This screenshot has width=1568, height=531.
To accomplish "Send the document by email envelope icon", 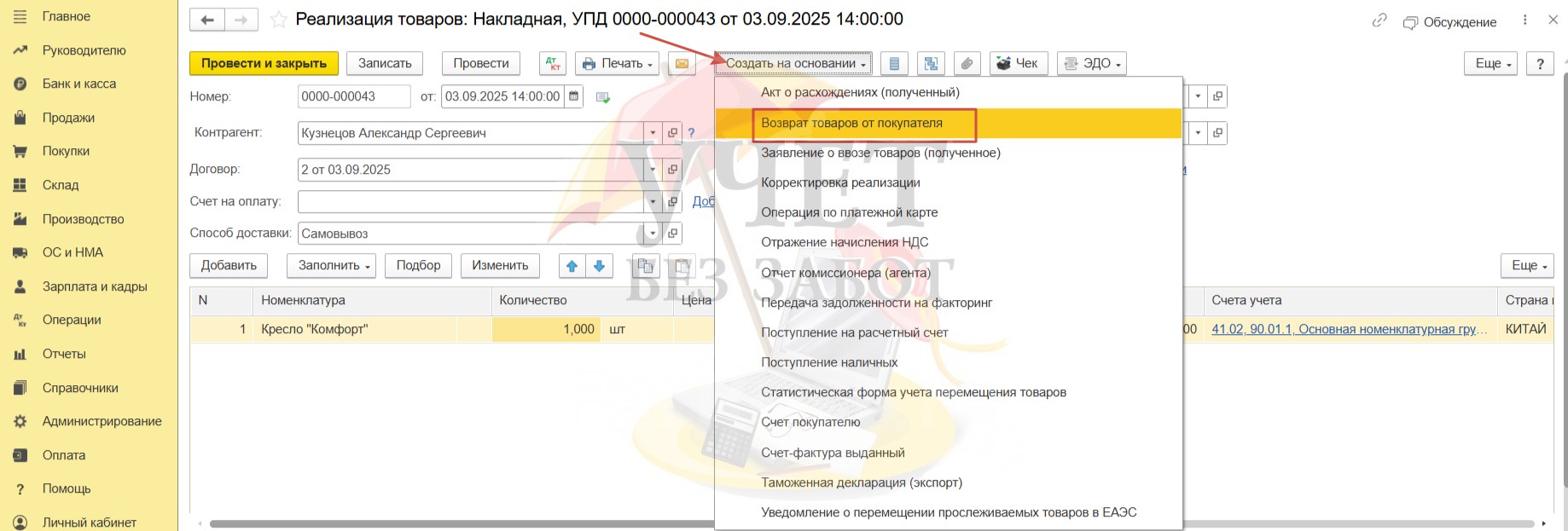I will point(682,63).
